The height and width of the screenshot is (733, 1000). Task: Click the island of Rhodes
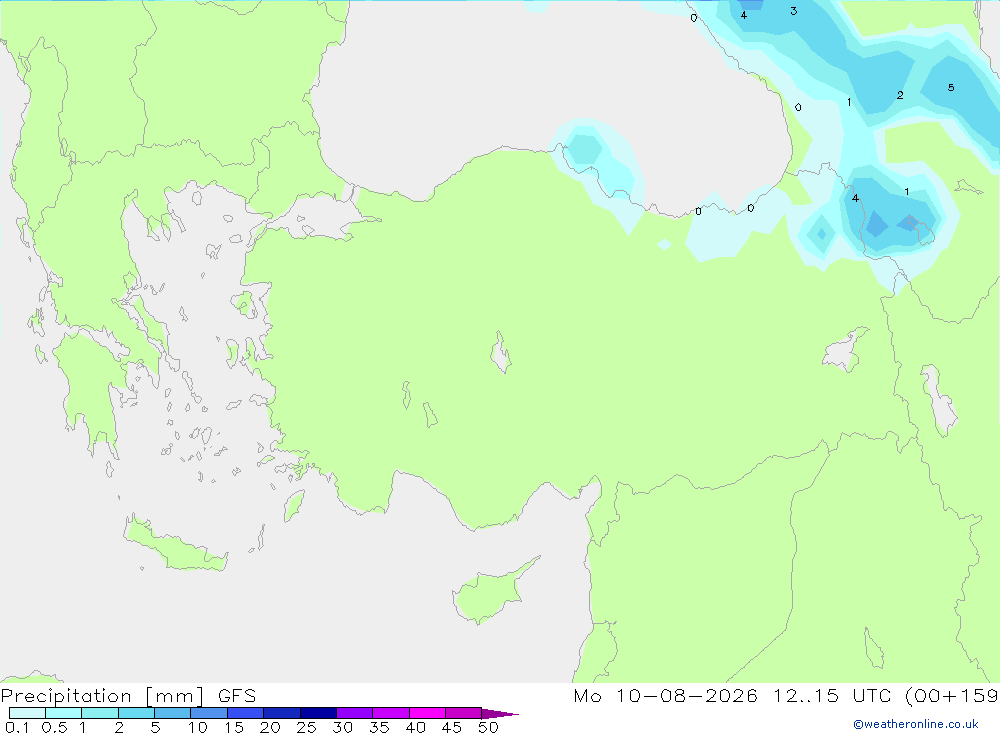(294, 505)
